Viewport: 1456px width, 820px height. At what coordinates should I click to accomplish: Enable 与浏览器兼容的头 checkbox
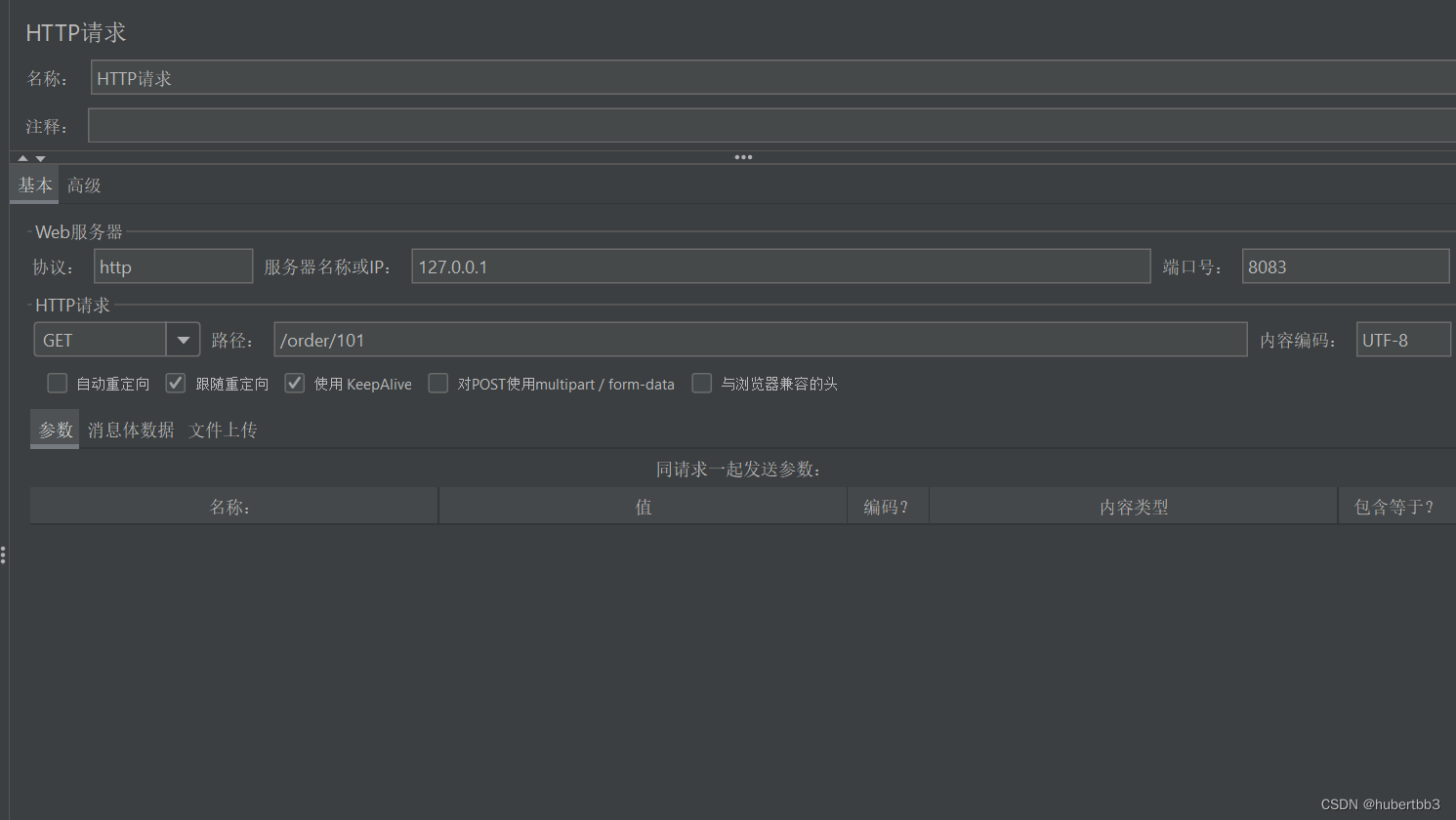tap(701, 384)
